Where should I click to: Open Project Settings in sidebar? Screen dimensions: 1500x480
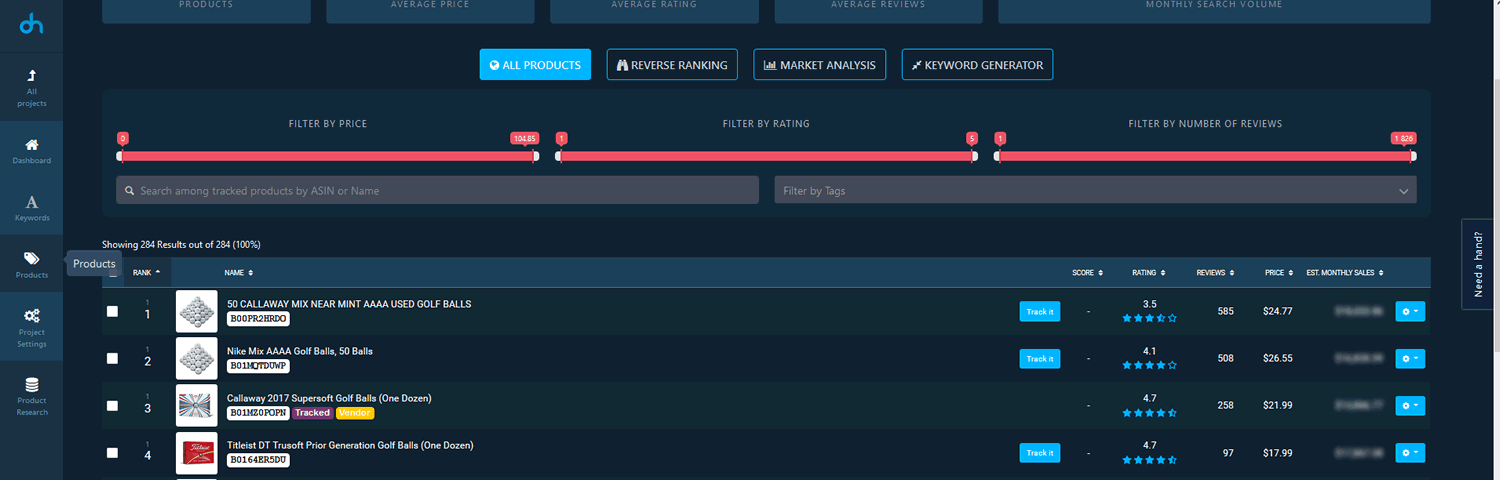point(32,327)
